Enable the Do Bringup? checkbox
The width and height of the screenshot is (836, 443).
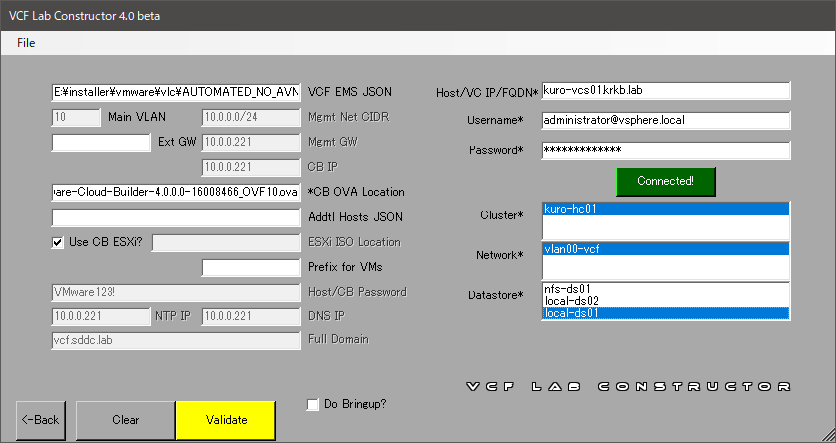(x=314, y=404)
